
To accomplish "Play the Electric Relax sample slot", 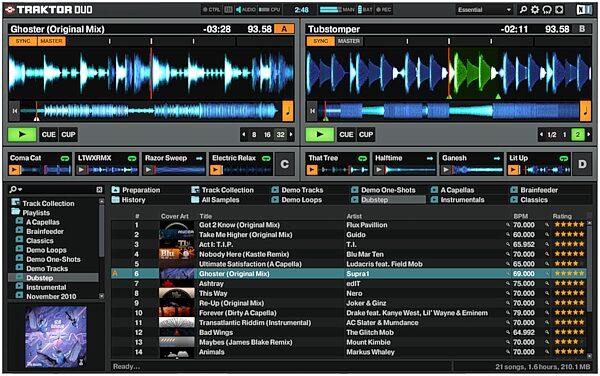I will coord(216,169).
